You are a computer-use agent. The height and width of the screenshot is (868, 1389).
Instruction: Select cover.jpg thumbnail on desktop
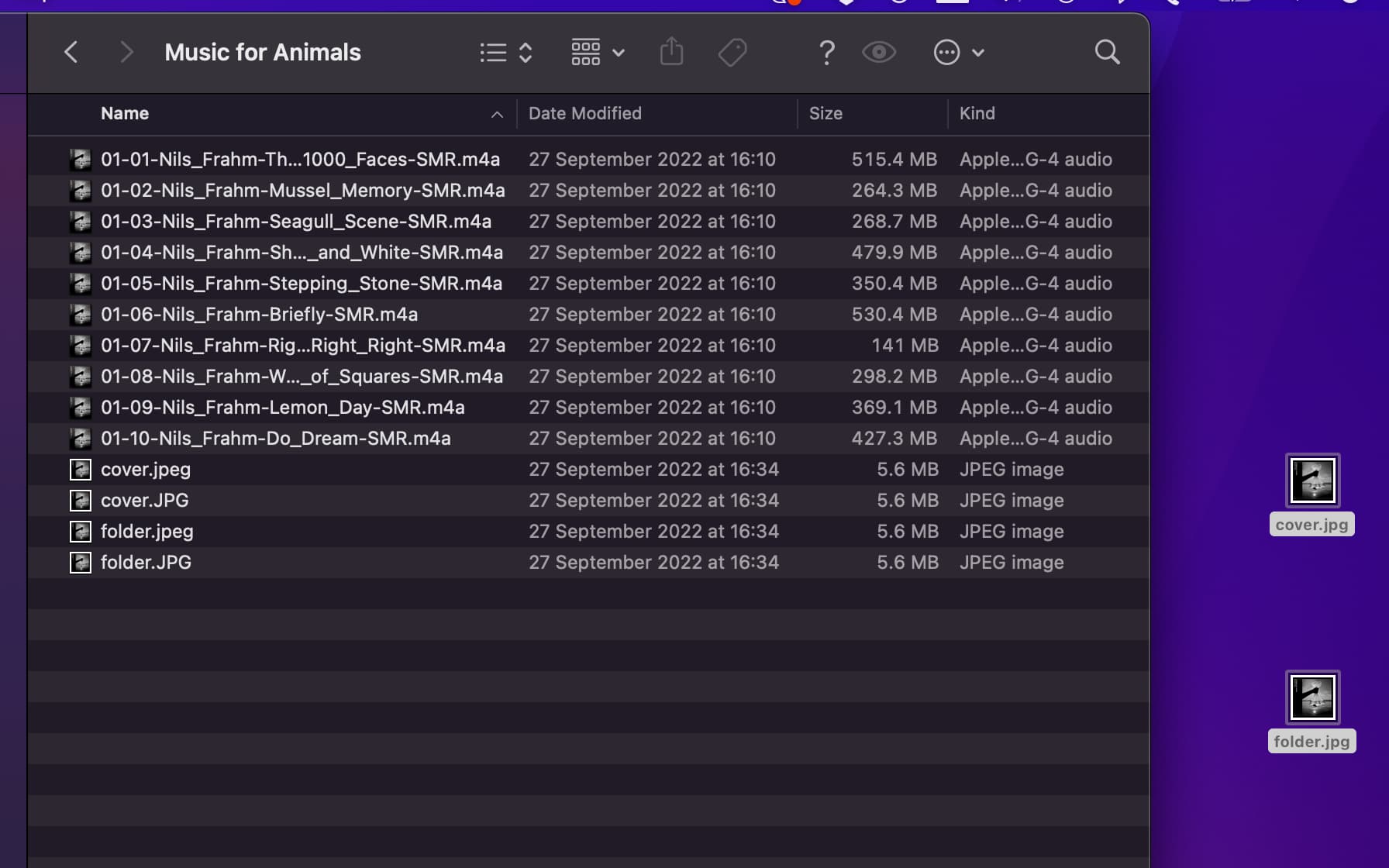pyautogui.click(x=1312, y=481)
